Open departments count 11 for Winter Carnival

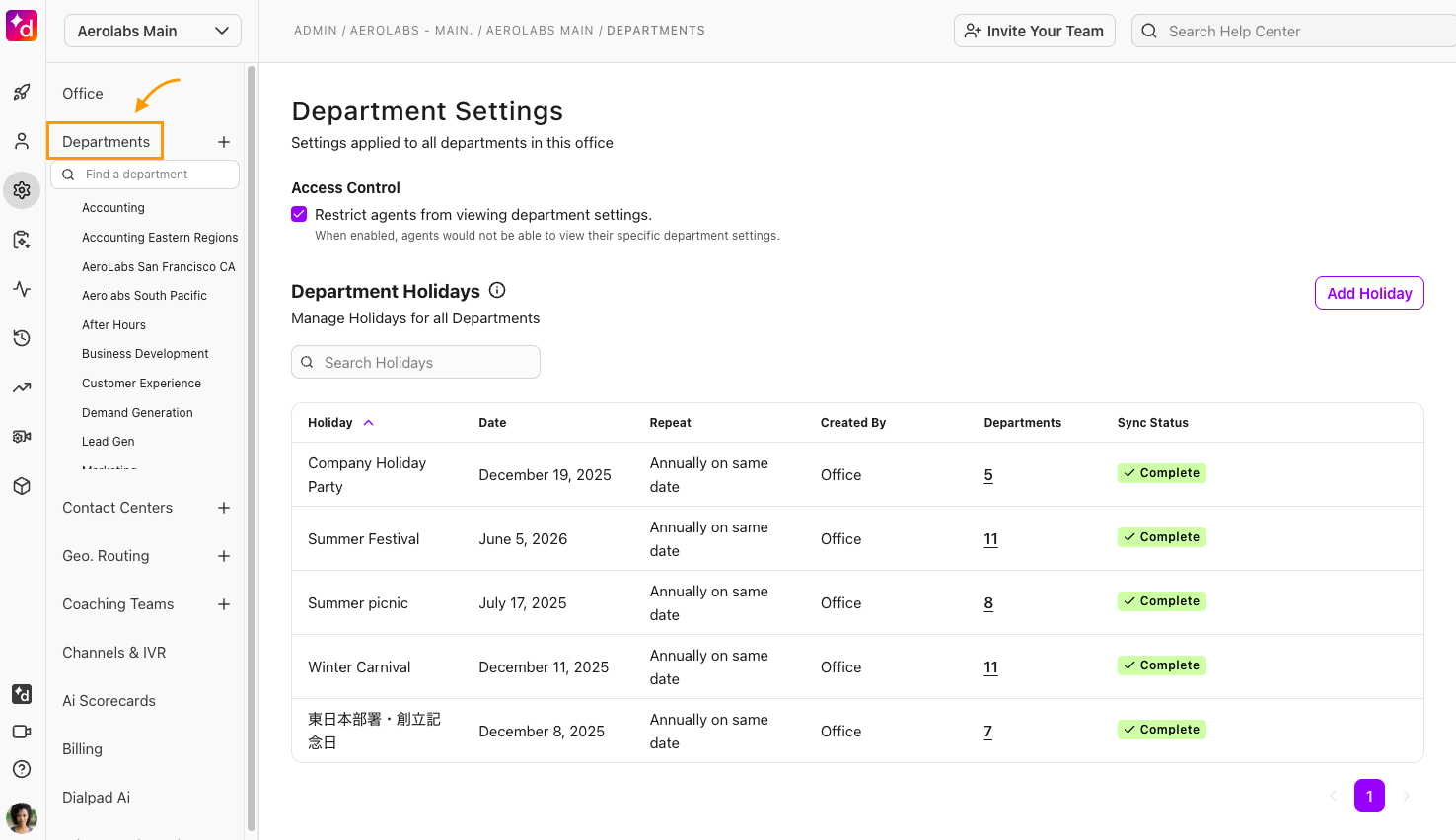tap(990, 667)
